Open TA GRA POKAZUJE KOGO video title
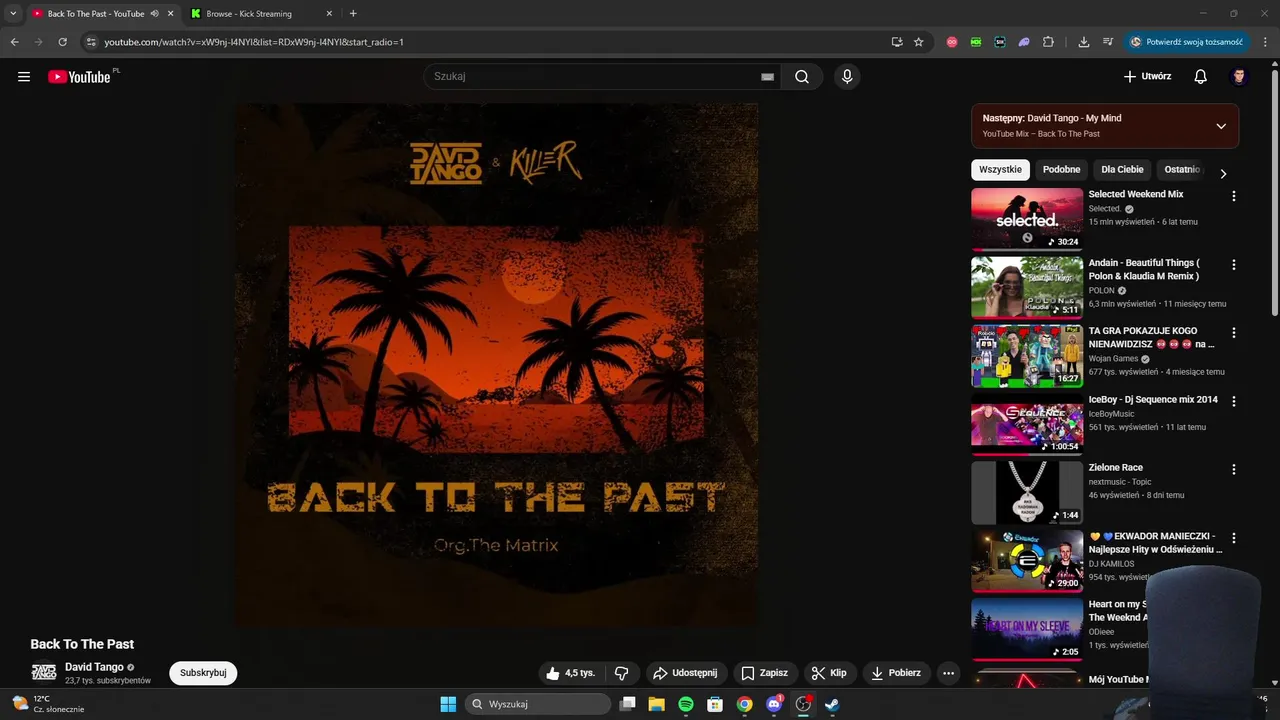Screen dimensions: 1280x720 [1151, 337]
